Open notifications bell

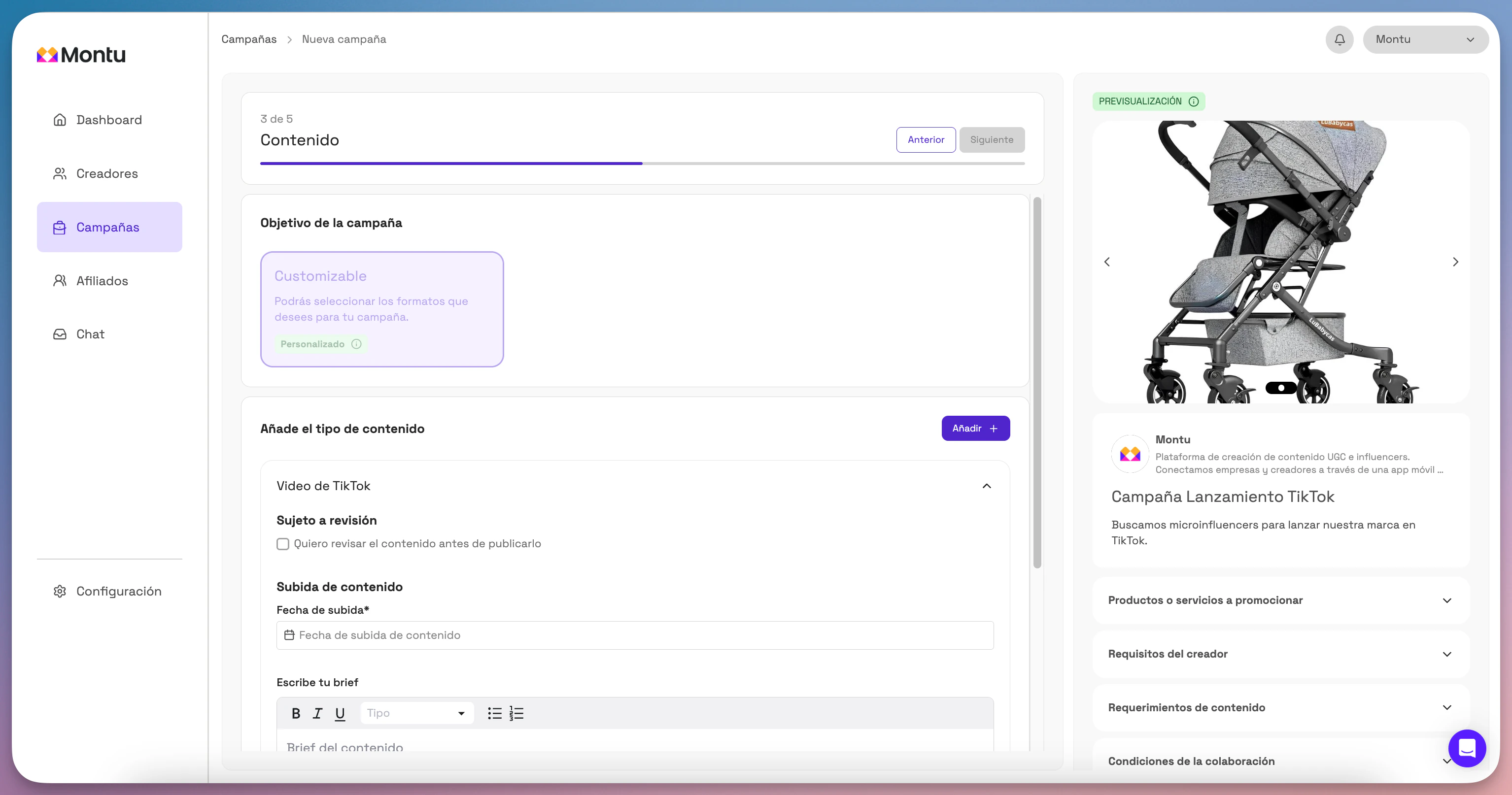pos(1340,39)
